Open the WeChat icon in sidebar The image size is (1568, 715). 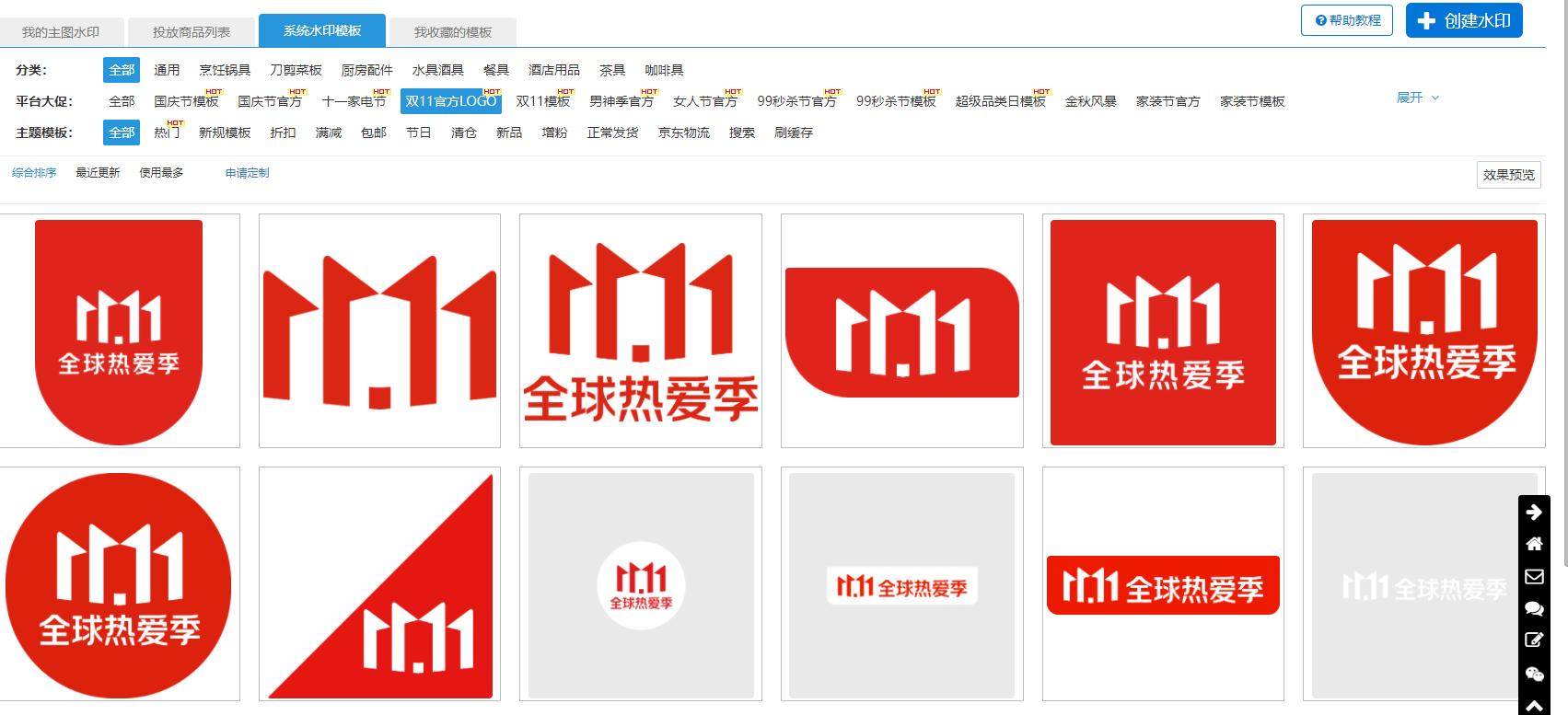tap(1534, 674)
